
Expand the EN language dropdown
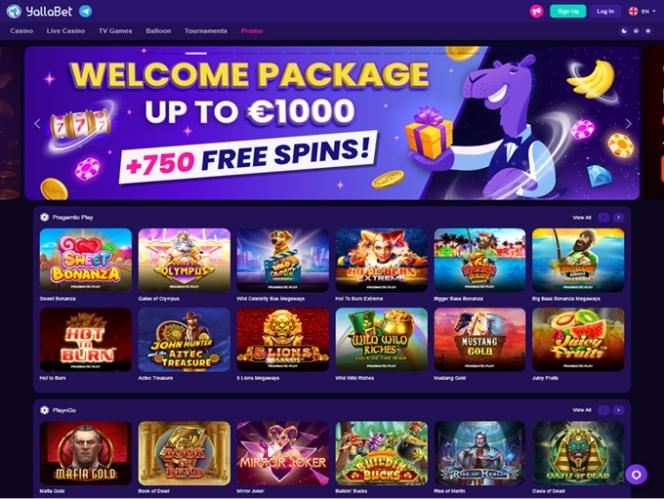tap(642, 11)
